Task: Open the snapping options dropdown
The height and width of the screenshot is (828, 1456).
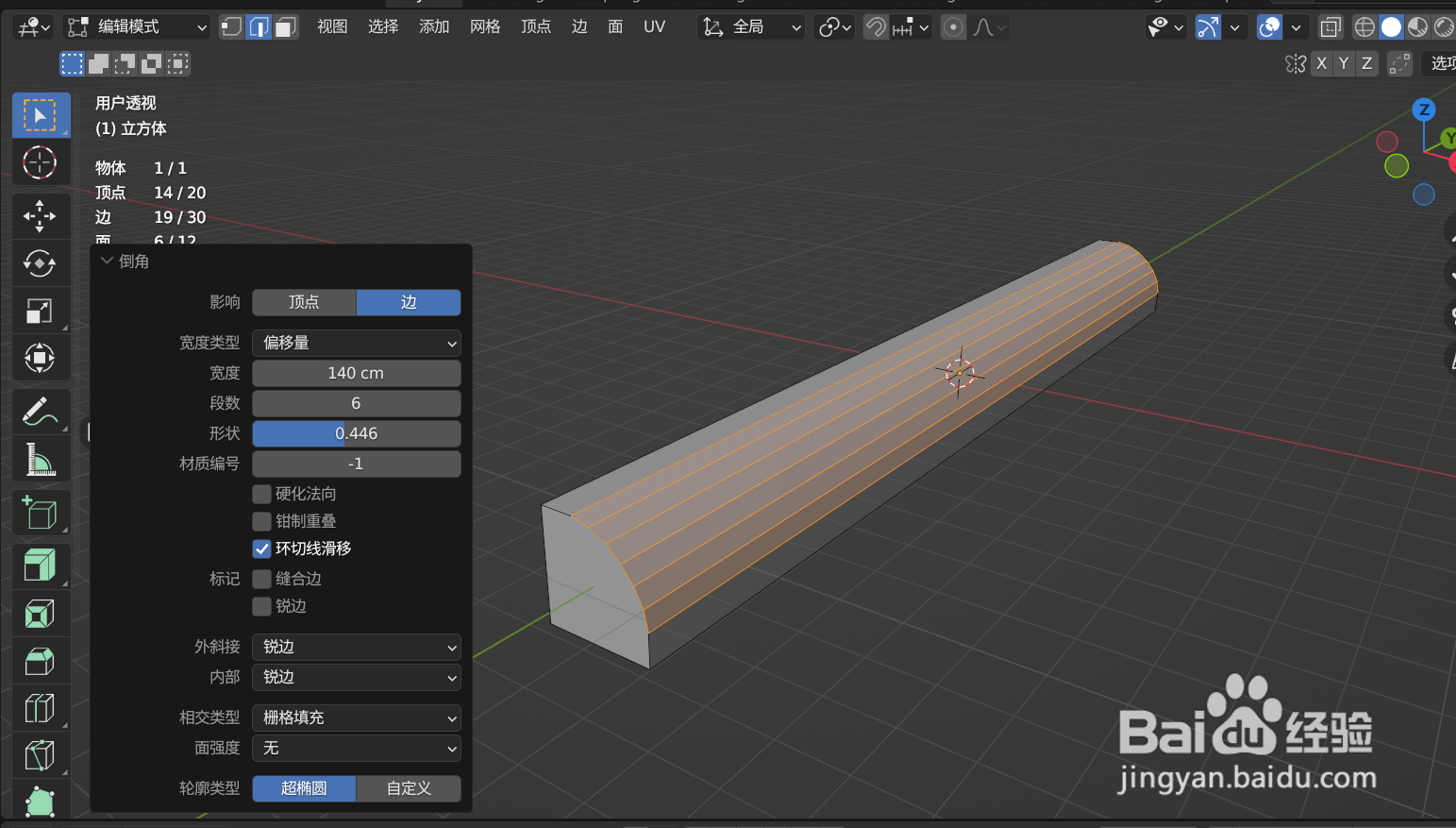Action: pyautogui.click(x=911, y=27)
